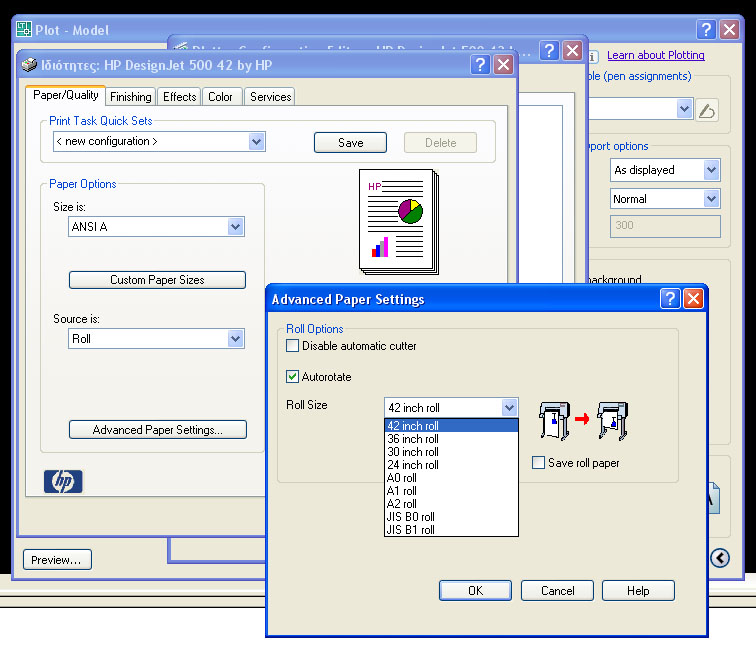This screenshot has width=756, height=652.
Task: Select JIS B1 roll option
Action: [x=451, y=530]
